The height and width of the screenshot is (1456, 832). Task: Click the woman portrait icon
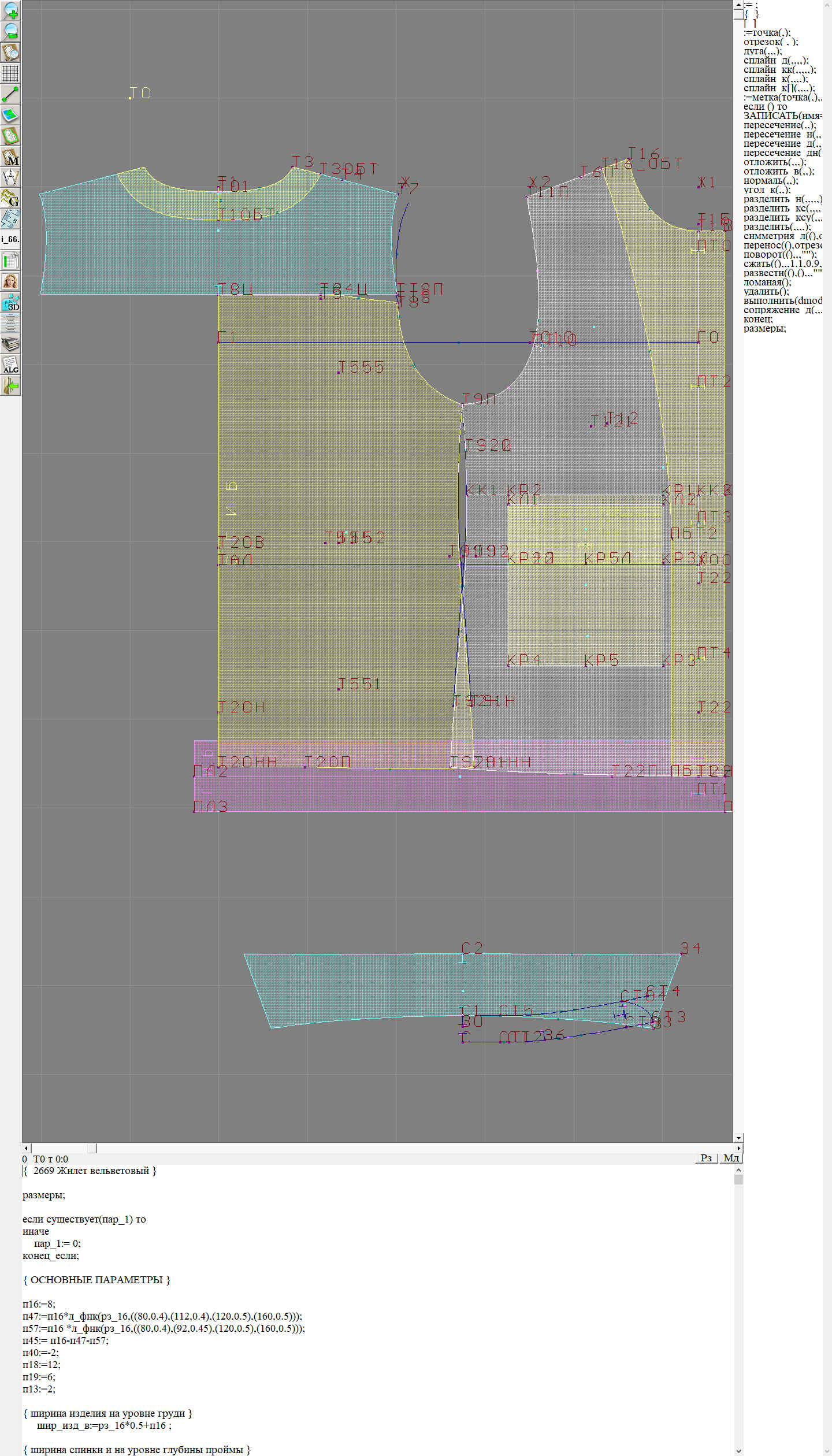click(x=10, y=281)
